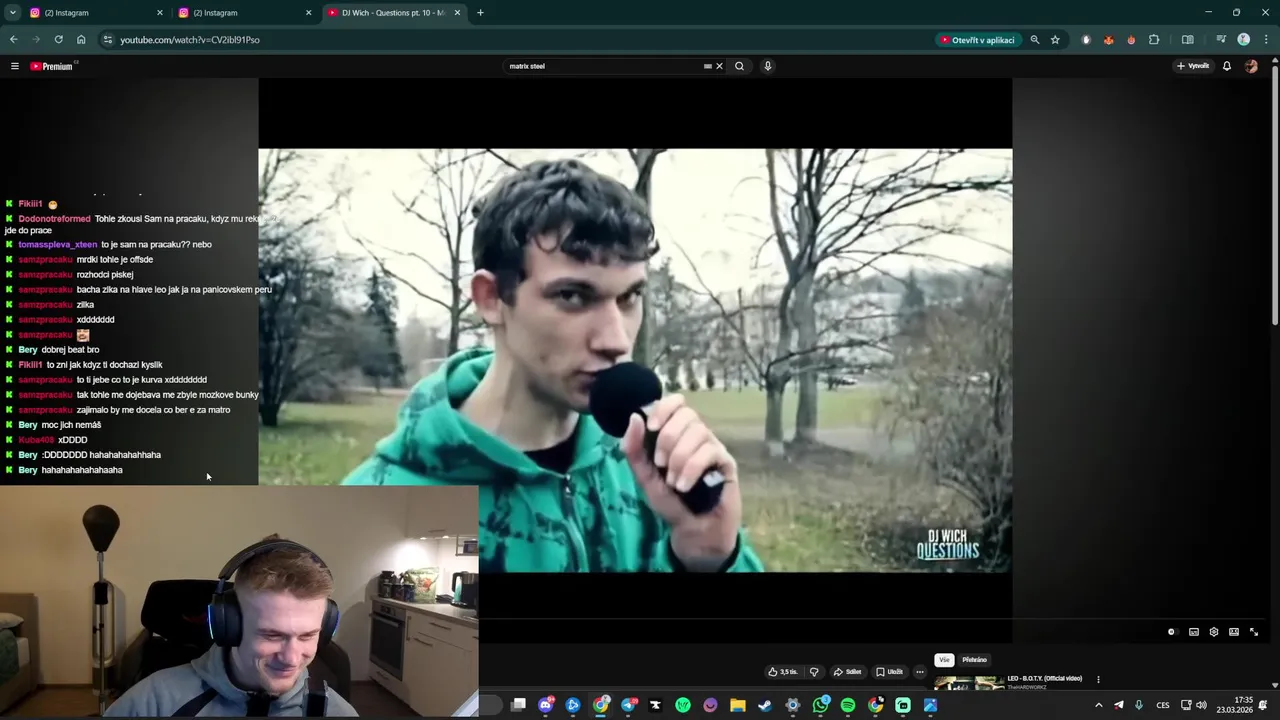Open the Chrome three-dot menu
The height and width of the screenshot is (720, 1280).
pos(1264,40)
